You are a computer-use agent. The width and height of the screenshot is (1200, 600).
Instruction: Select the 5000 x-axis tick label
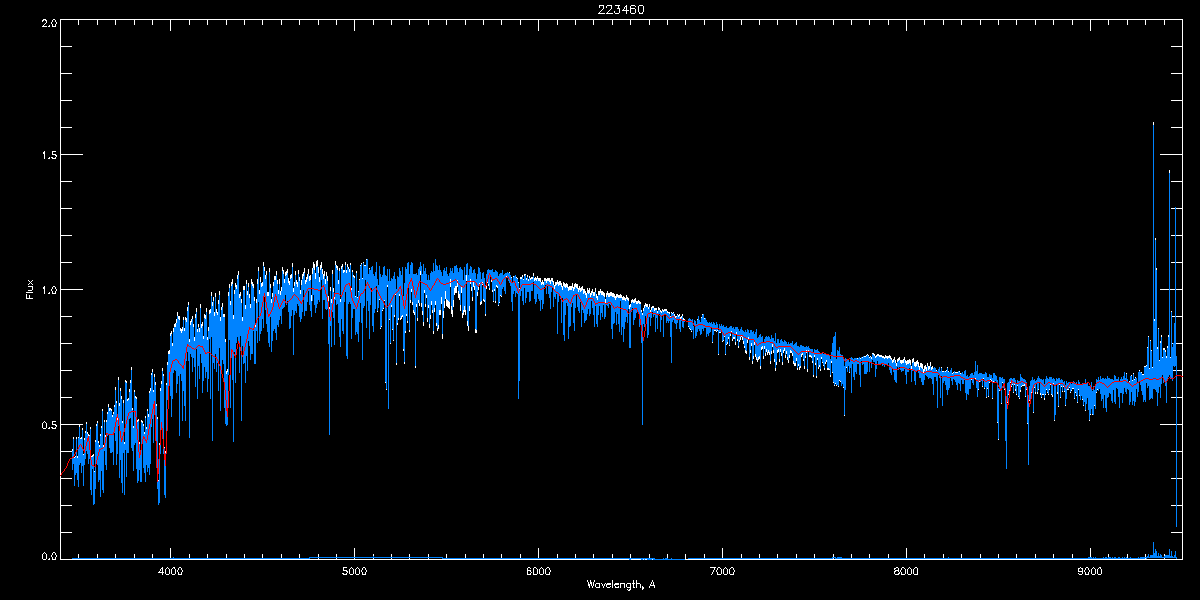coord(355,572)
